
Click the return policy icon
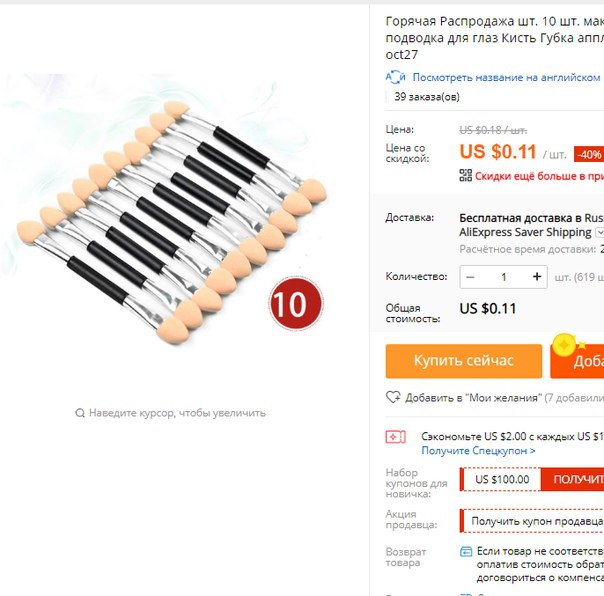tap(466, 552)
